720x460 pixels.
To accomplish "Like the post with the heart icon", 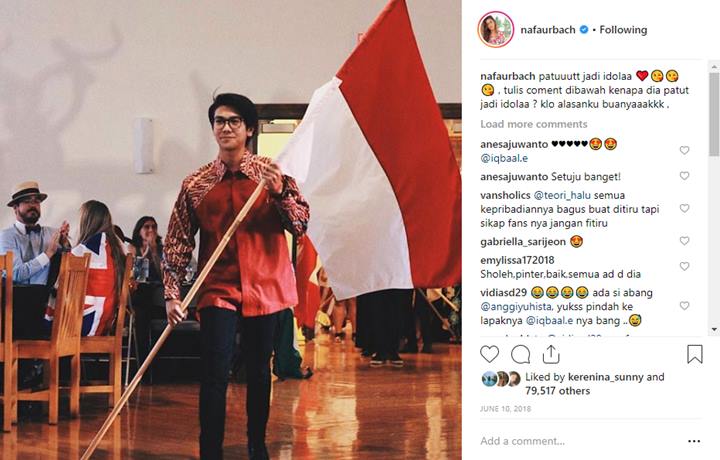I will point(489,354).
